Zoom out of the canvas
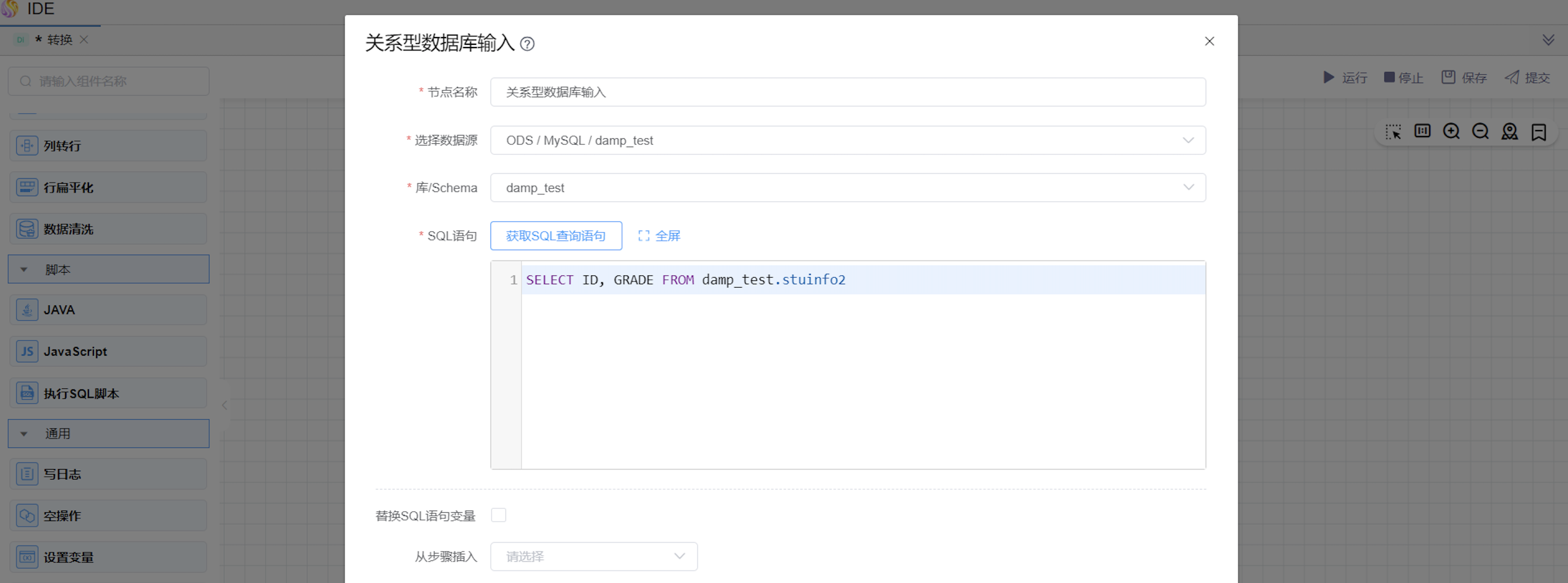This screenshot has width=1568, height=583. click(x=1480, y=132)
